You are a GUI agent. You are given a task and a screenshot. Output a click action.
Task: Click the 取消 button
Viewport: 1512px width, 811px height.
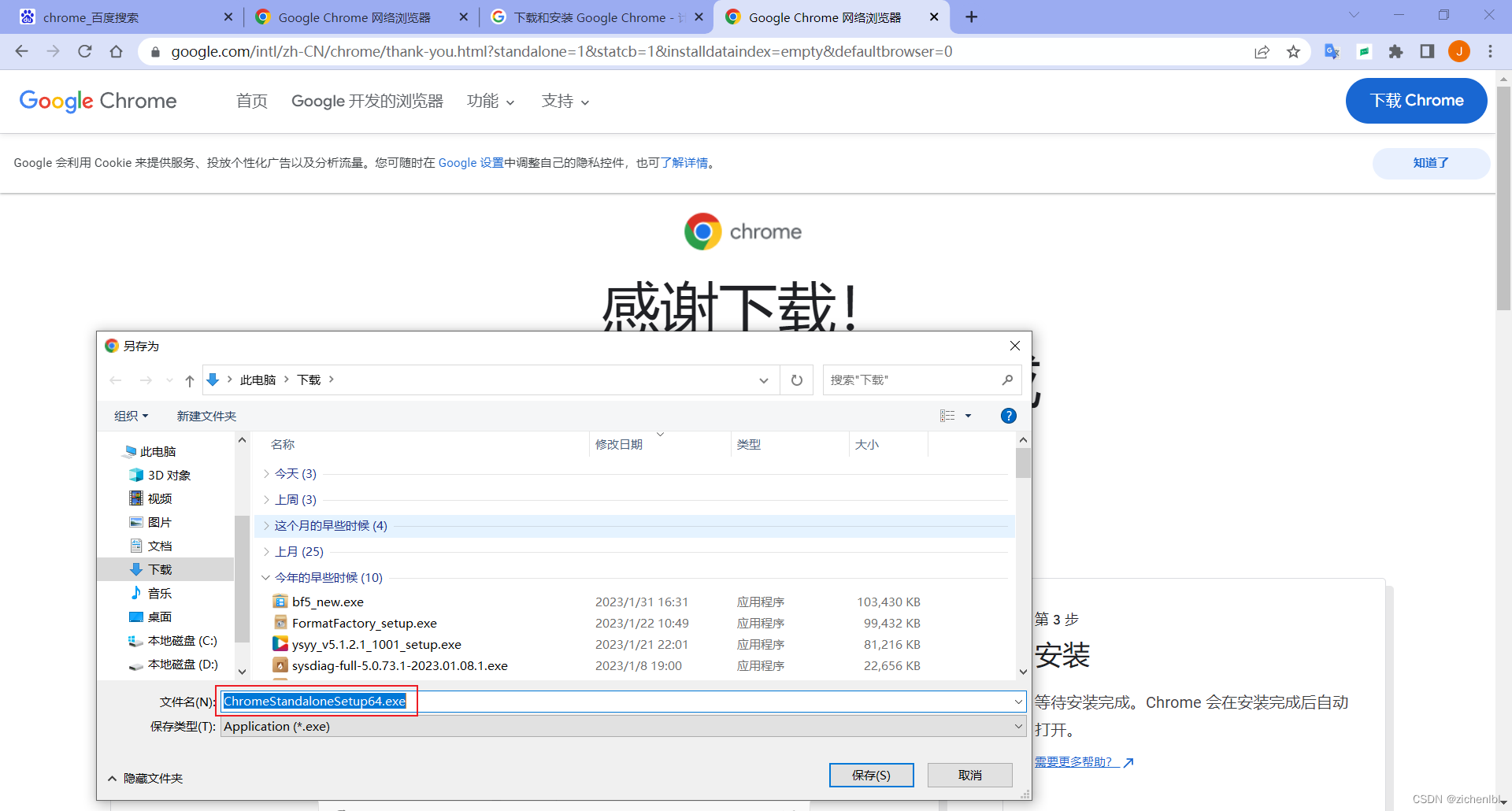(x=970, y=776)
